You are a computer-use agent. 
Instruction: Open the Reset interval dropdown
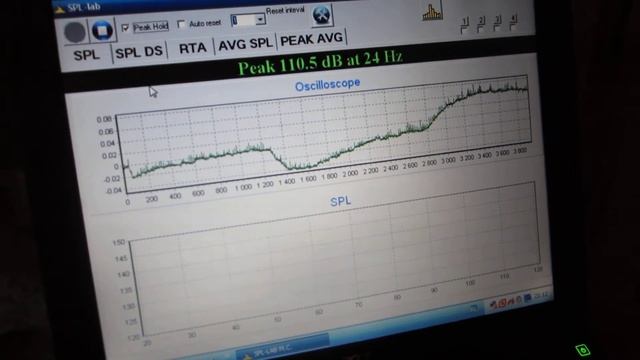point(260,19)
